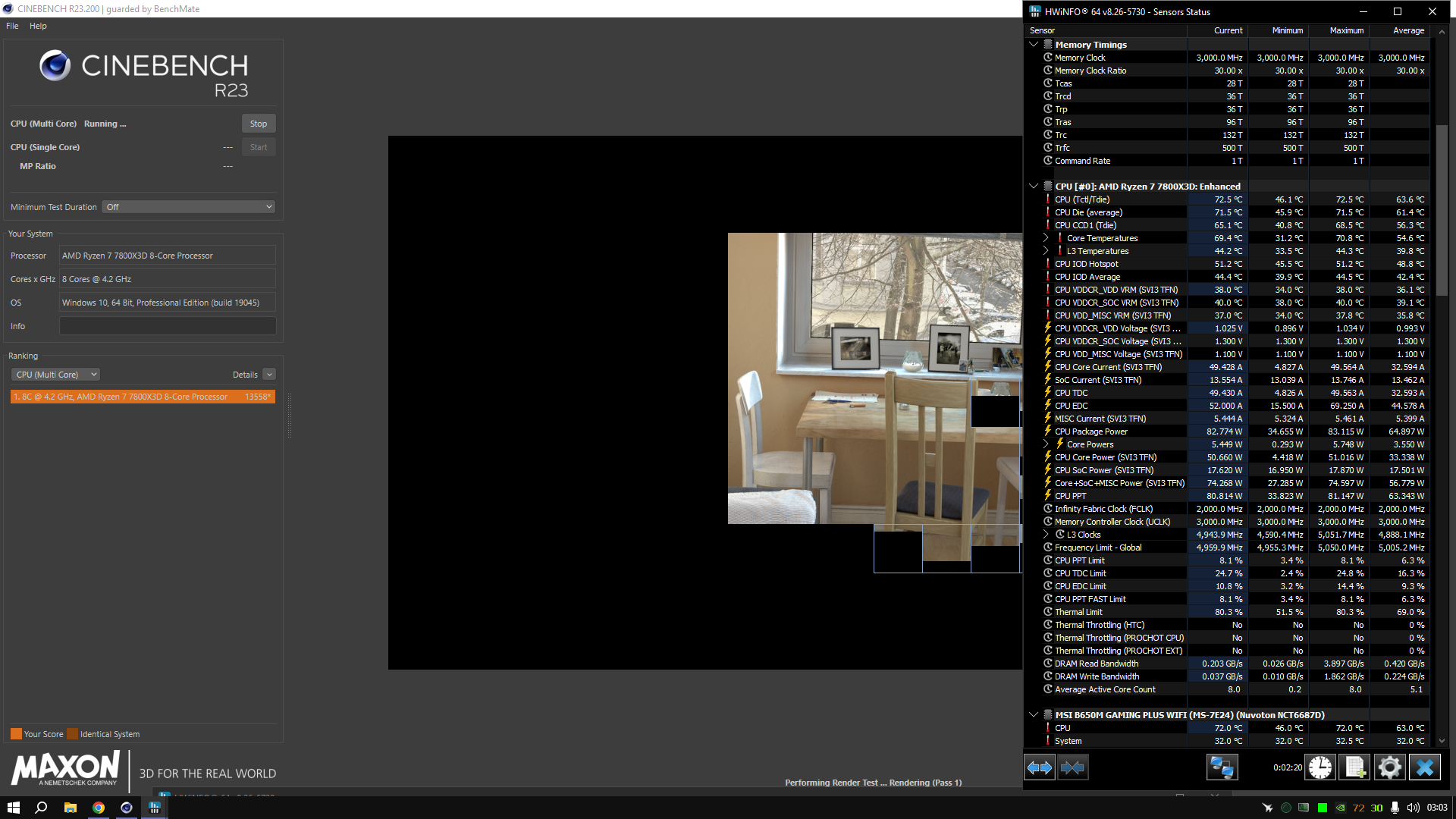Select the Frequency Limit - Global row

[x=1227, y=548]
